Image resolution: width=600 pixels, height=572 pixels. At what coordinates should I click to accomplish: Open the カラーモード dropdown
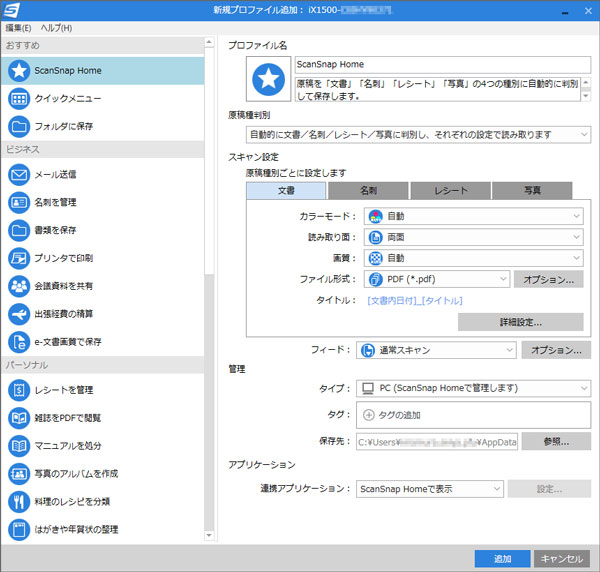(x=473, y=216)
